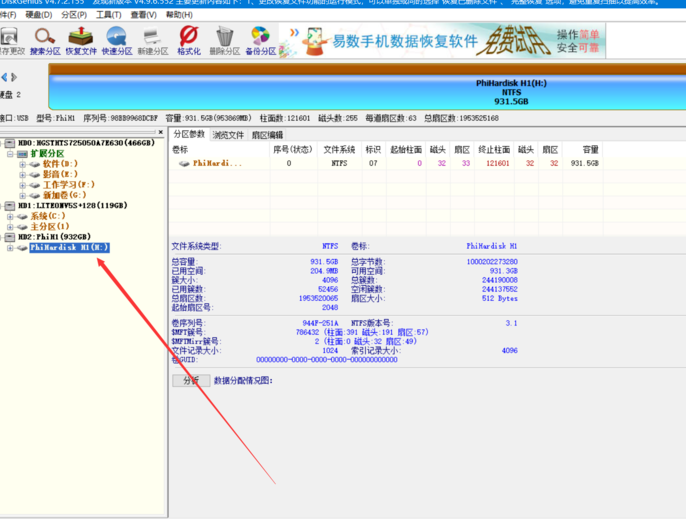Image resolution: width=686 pixels, height=519 pixels.
Task: Click the HD0 hard disk icon in tree
Action: [10, 143]
